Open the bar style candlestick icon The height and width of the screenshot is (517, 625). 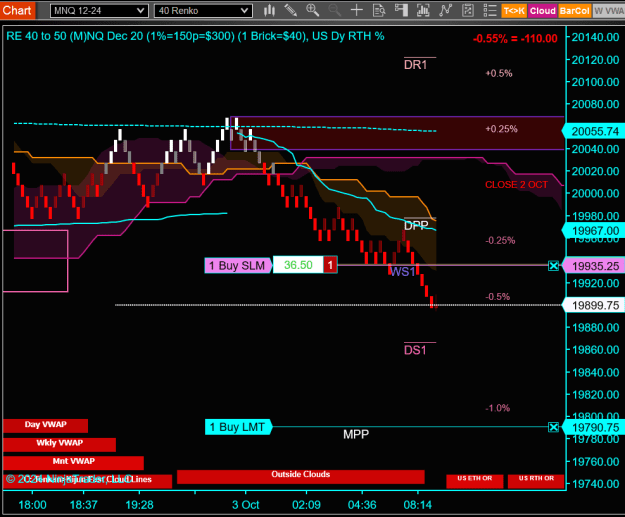point(270,10)
